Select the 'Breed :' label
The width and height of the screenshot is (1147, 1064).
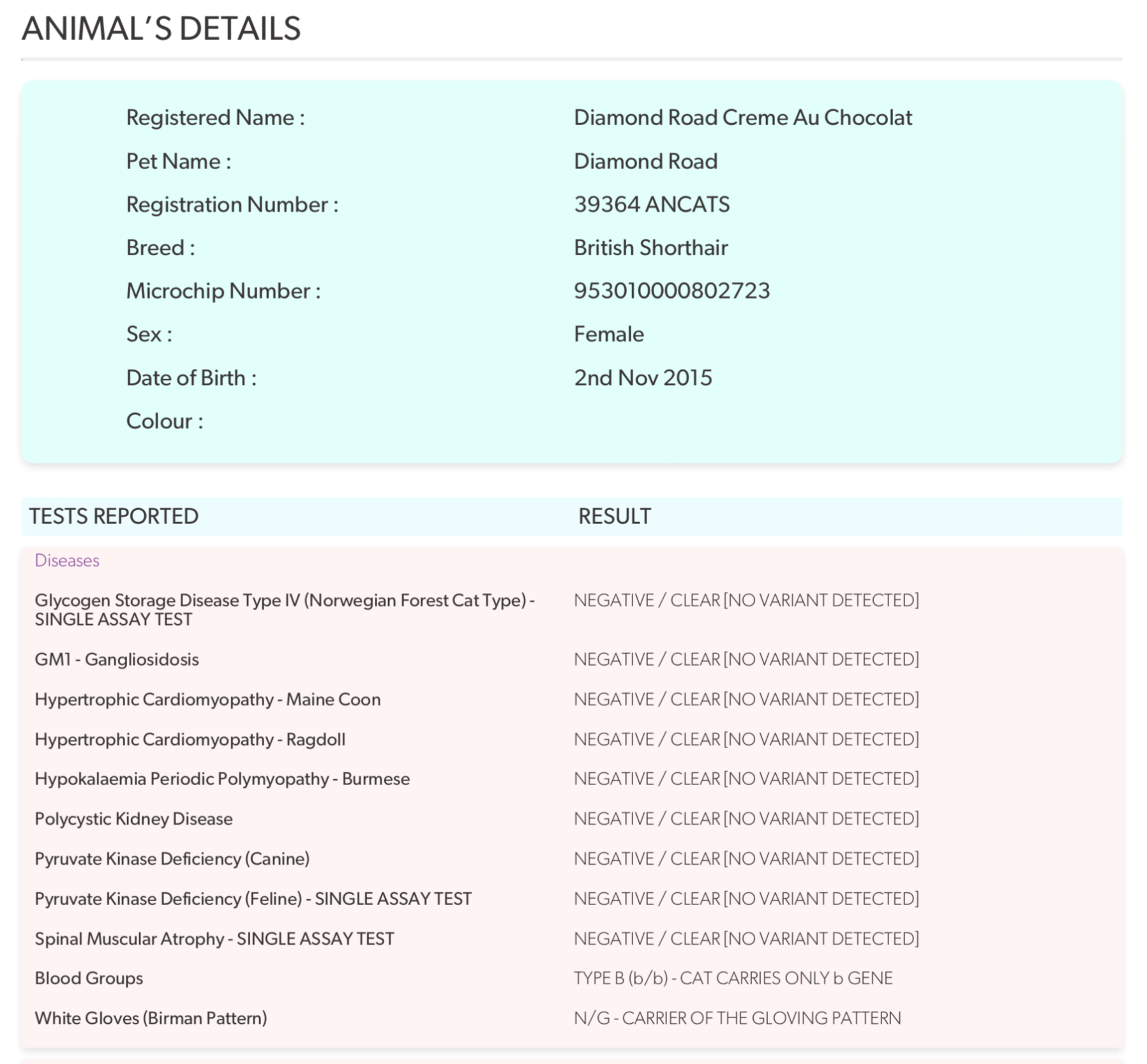161,248
